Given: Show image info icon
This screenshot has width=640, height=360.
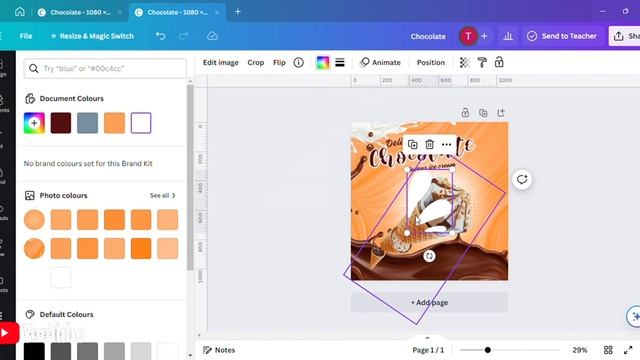Looking at the screenshot, I should pyautogui.click(x=299, y=62).
